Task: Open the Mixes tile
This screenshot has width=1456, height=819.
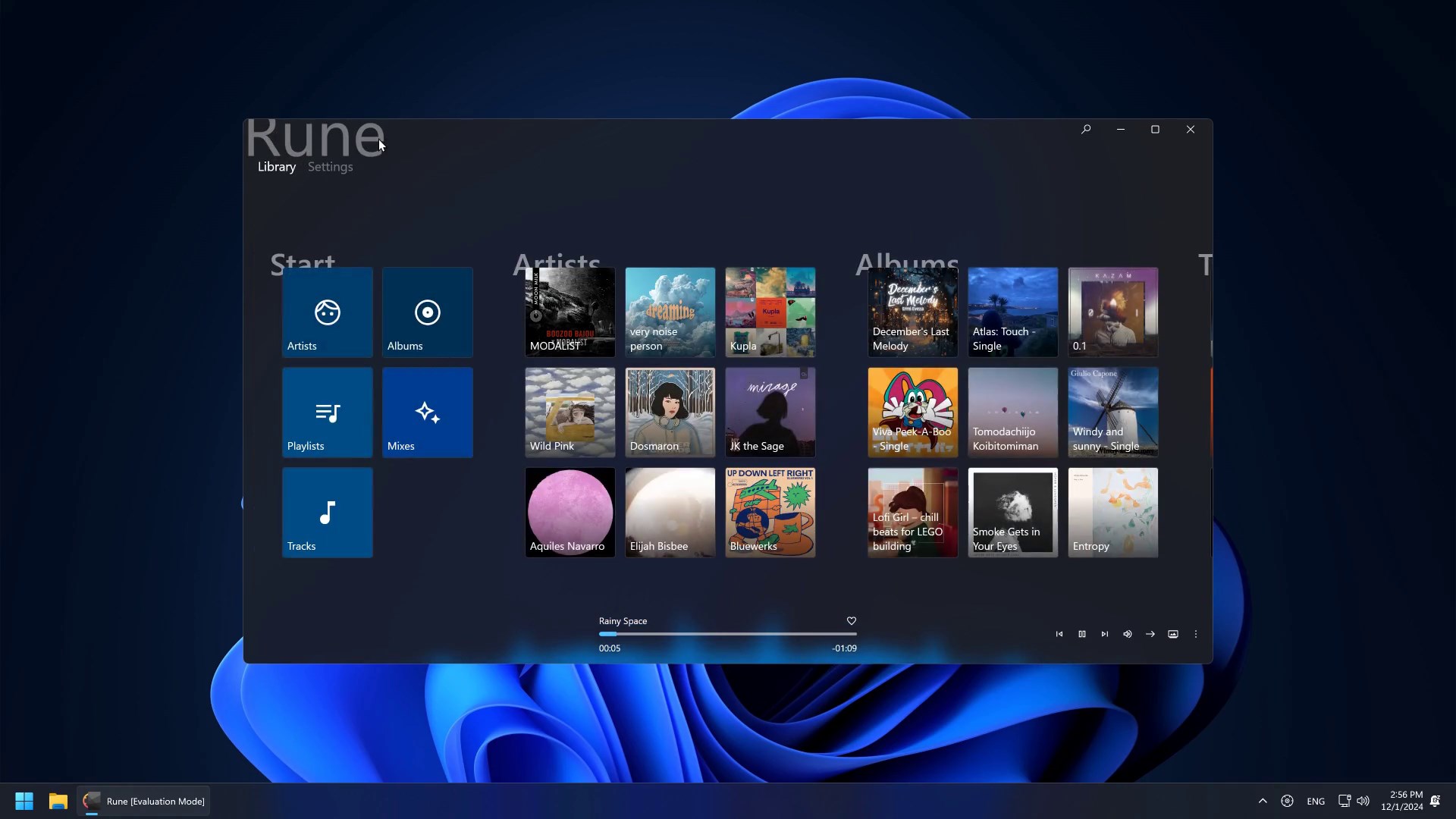Action: coord(427,412)
